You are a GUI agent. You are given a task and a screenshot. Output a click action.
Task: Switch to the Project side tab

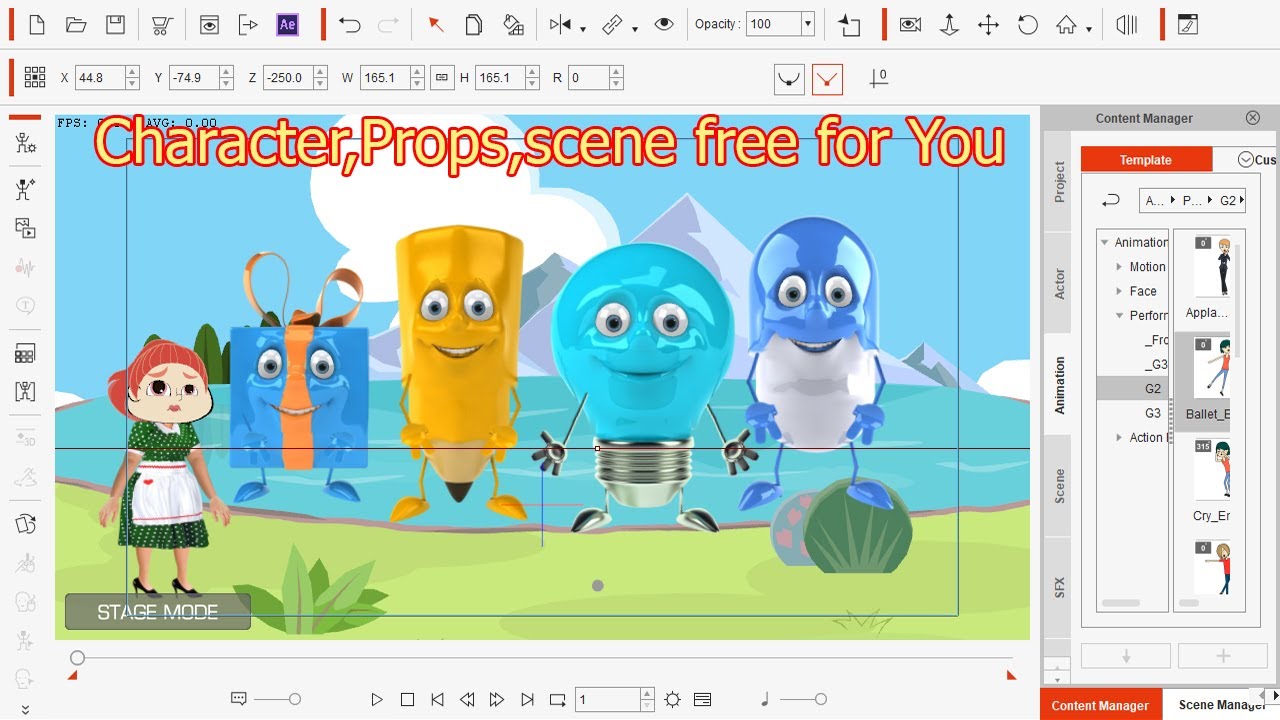click(1058, 182)
